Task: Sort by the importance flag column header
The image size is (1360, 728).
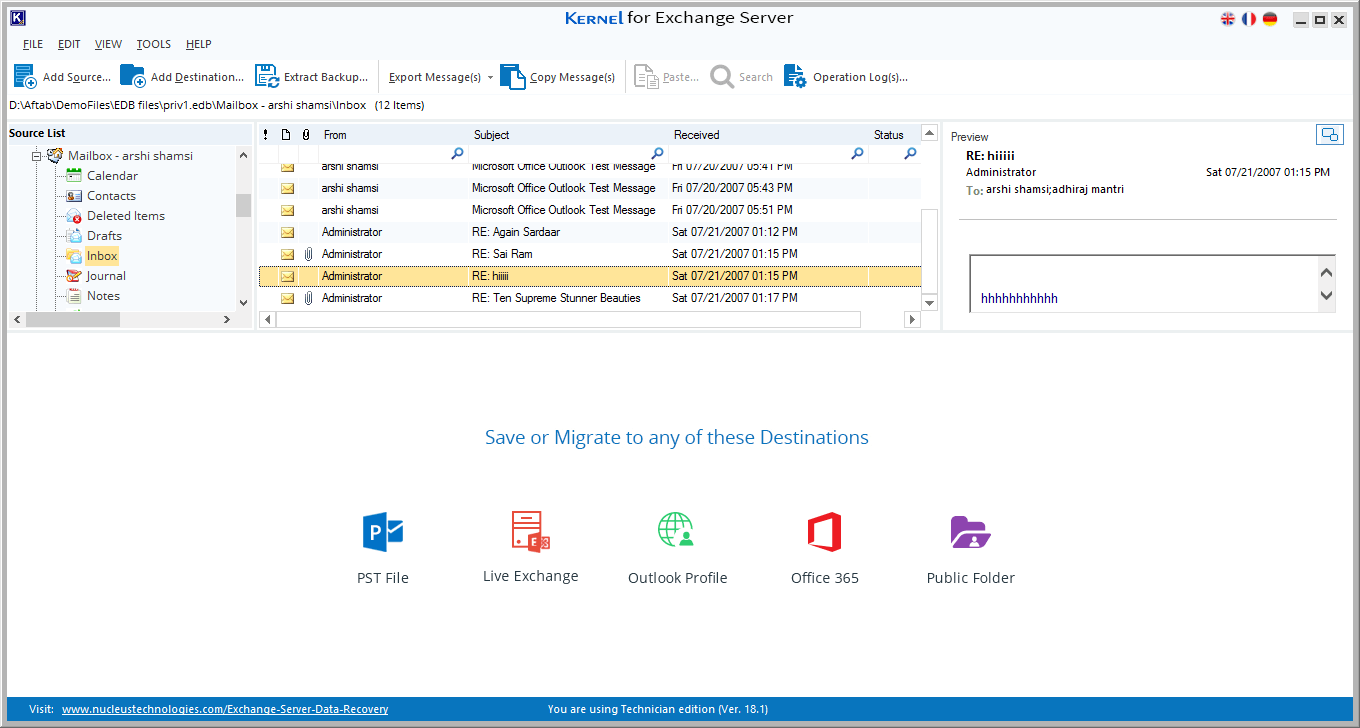Action: tap(265, 135)
